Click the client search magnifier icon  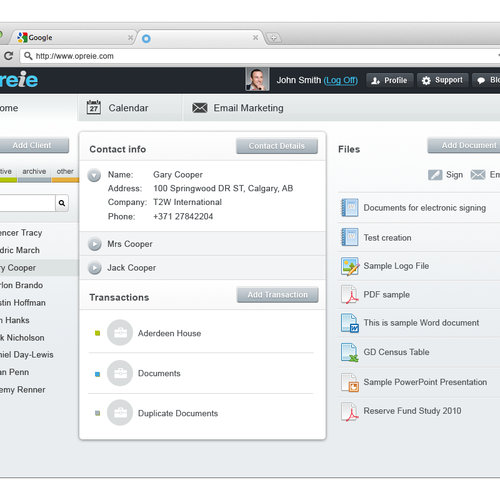62,203
